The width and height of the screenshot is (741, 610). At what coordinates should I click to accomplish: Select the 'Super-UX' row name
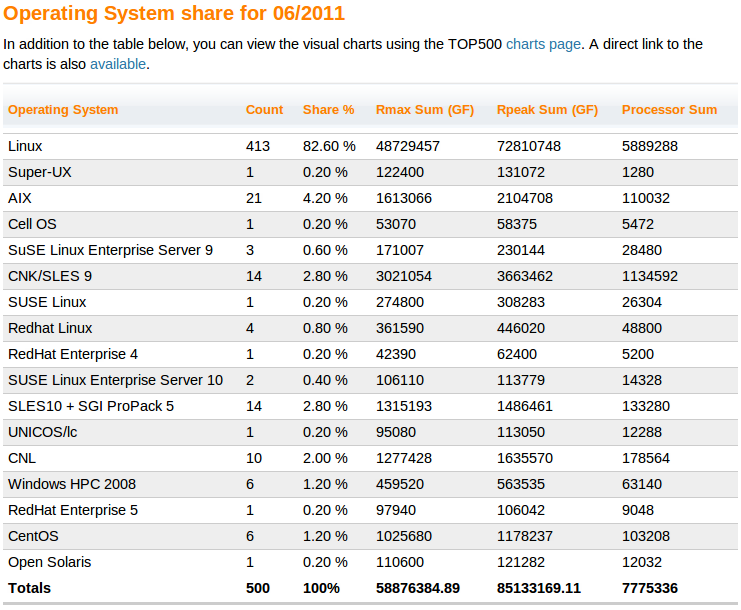(40, 172)
